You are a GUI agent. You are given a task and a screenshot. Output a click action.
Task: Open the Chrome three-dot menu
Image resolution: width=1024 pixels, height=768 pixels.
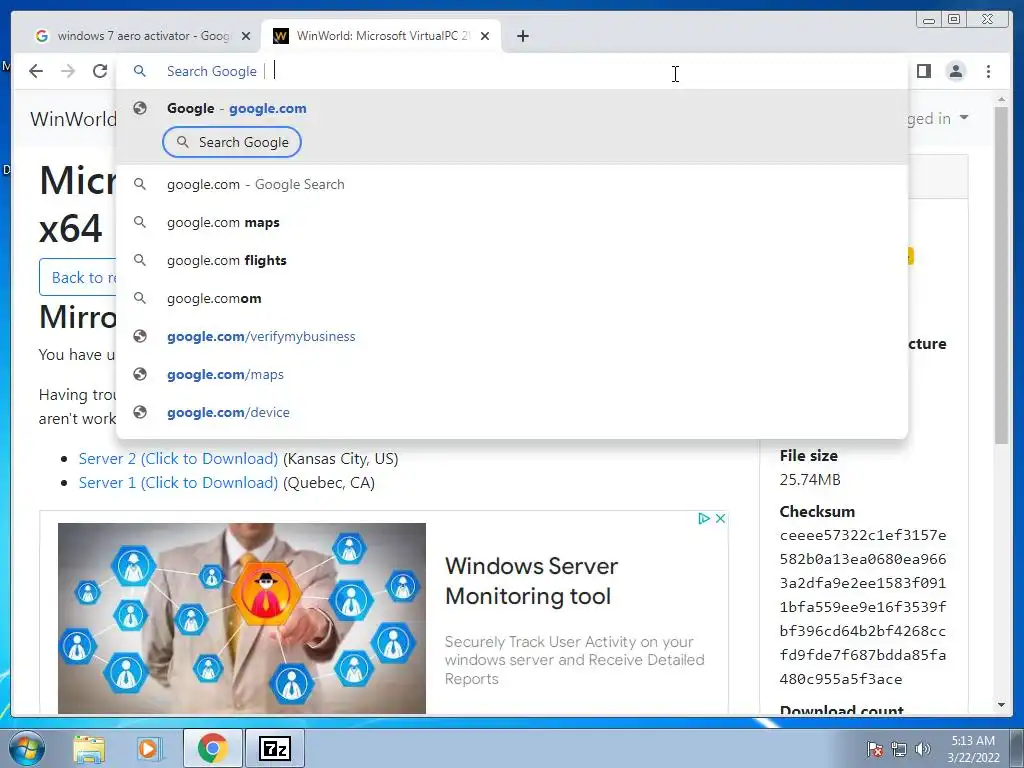[x=988, y=71]
